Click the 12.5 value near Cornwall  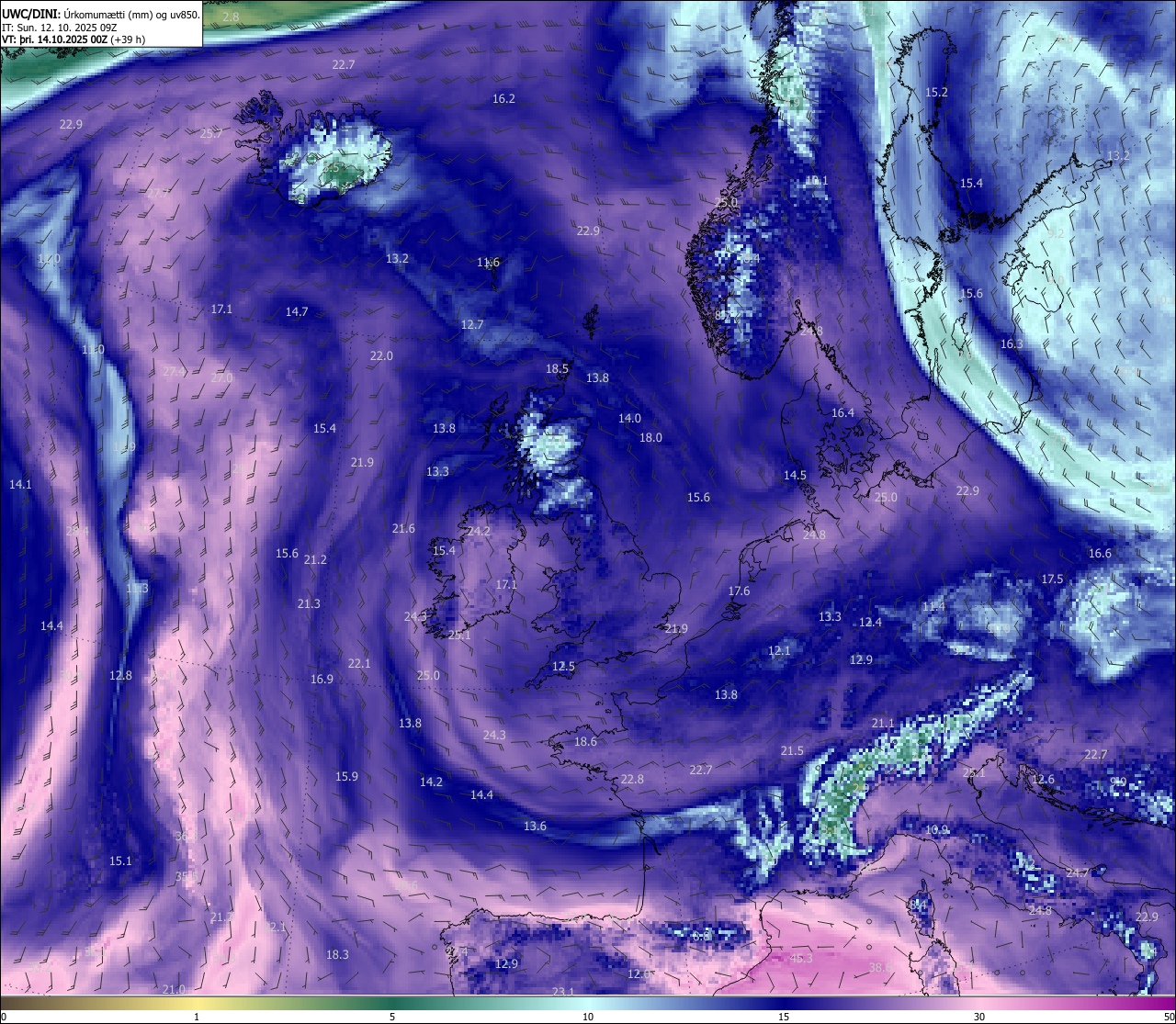pyautogui.click(x=563, y=667)
